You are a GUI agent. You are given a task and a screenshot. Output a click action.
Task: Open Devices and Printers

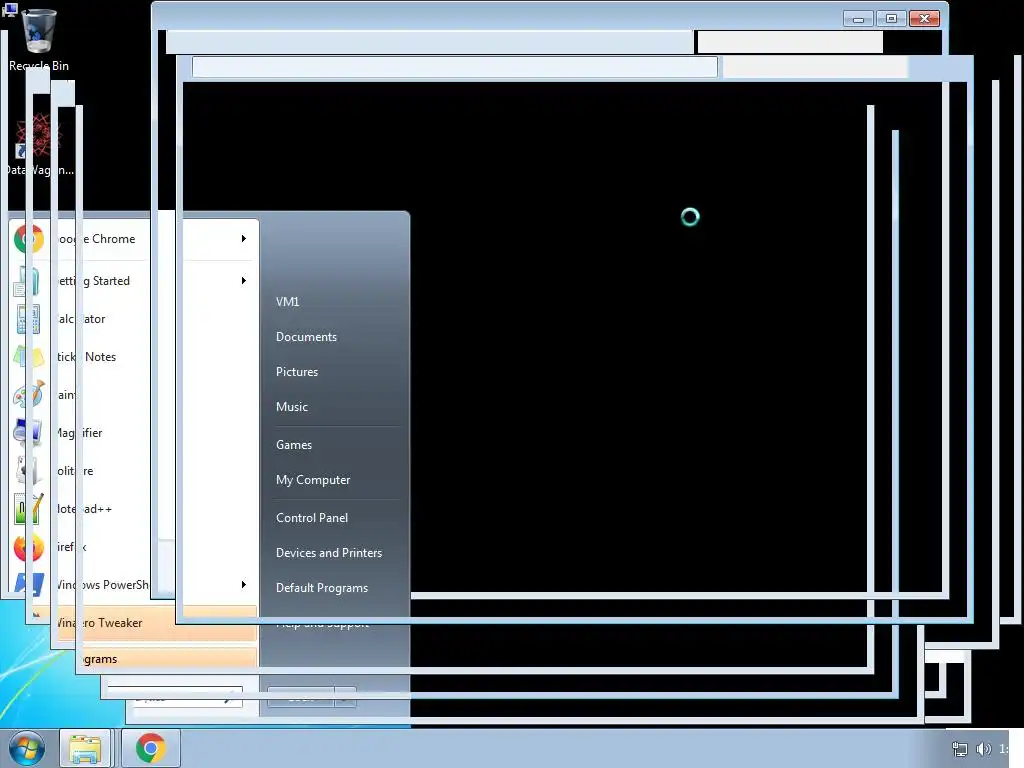(329, 553)
